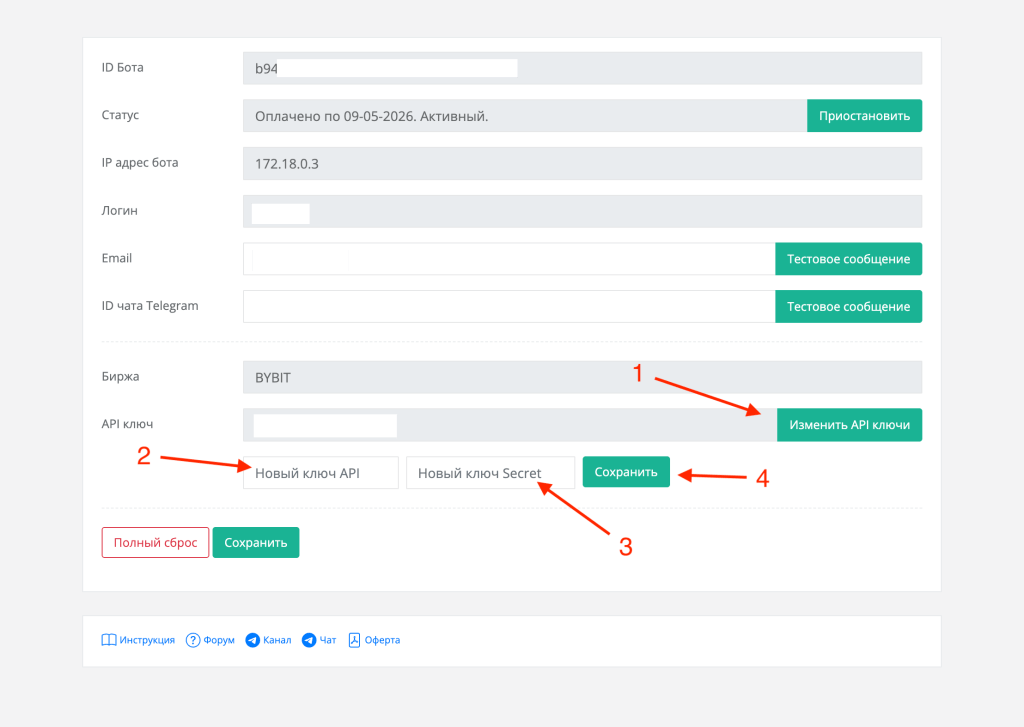Click Сохранить beside Полный сброс
This screenshot has height=727, width=1024.
(x=256, y=543)
